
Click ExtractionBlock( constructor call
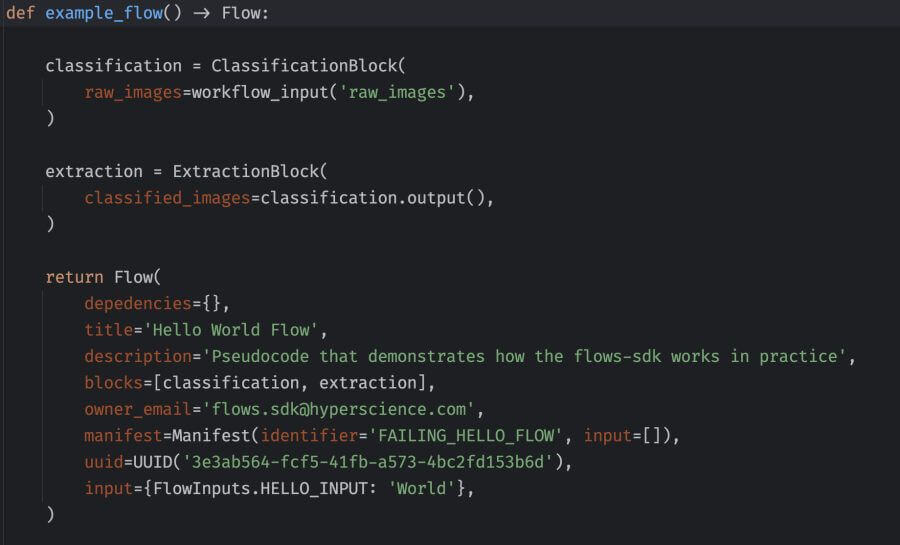[x=250, y=171]
